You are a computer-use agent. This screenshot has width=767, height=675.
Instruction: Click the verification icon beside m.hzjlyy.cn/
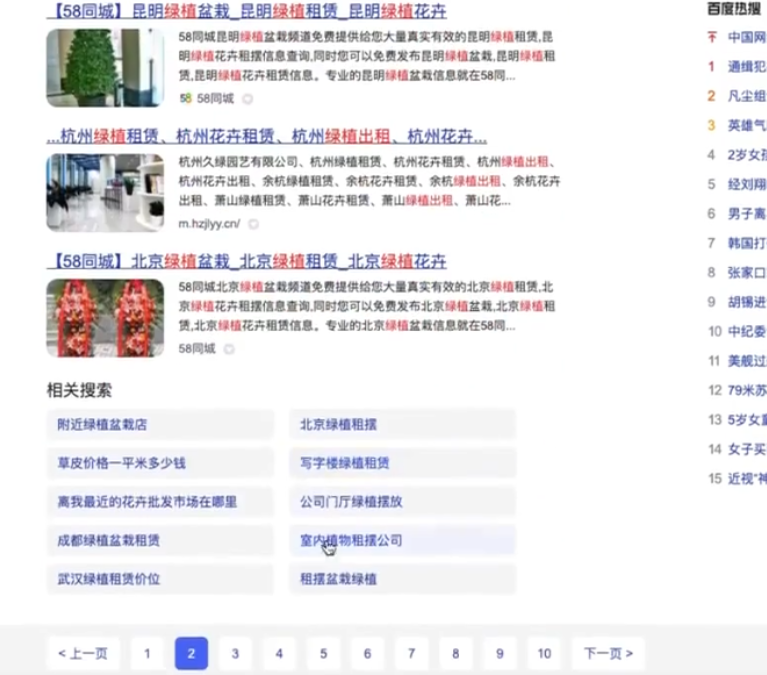coord(253,224)
